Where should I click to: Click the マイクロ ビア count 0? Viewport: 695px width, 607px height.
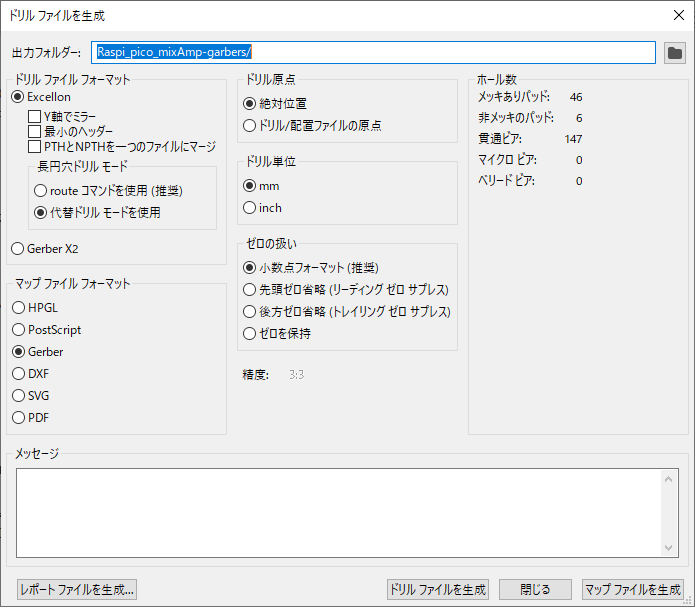579,160
